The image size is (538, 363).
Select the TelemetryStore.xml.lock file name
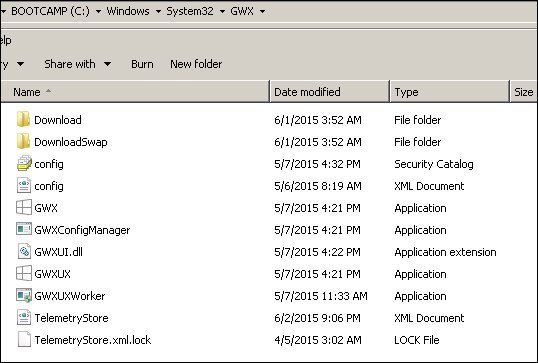click(x=93, y=340)
